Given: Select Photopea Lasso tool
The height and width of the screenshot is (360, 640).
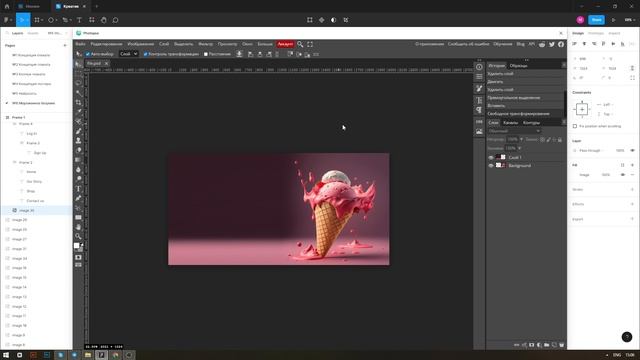Looking at the screenshot, I should (x=78, y=83).
